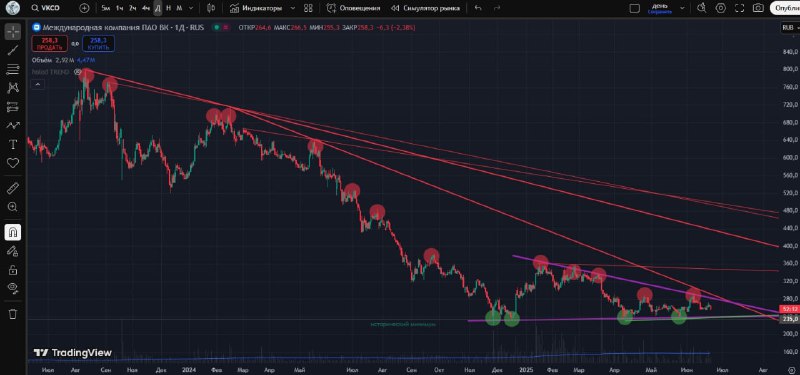Viewport: 800px width, 375px height.
Task: Open the Fibonacci tools group
Action: [x=13, y=69]
